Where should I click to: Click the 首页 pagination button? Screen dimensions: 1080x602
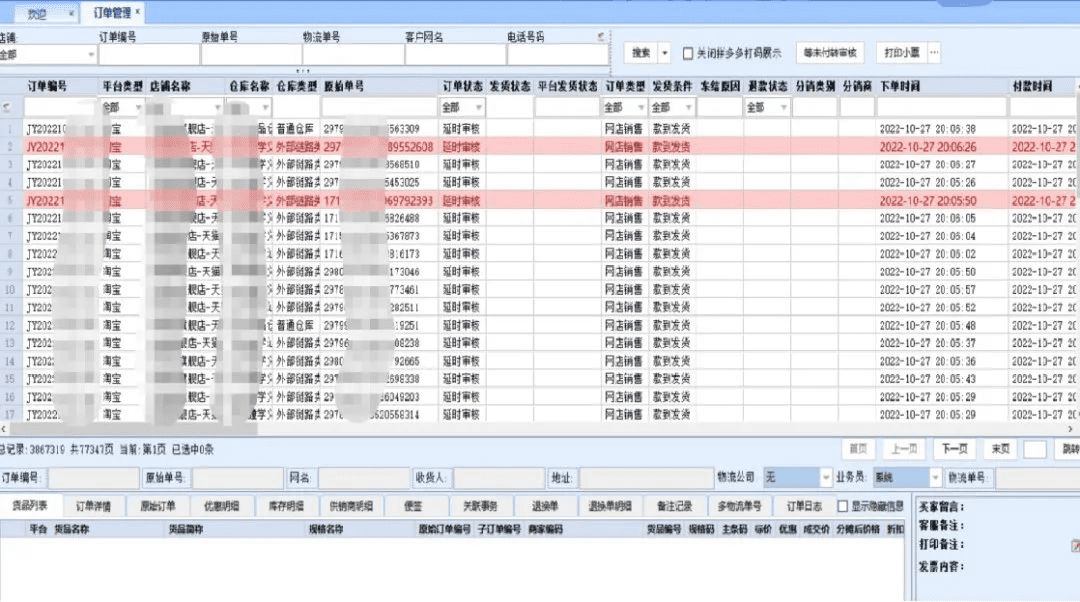(858, 449)
